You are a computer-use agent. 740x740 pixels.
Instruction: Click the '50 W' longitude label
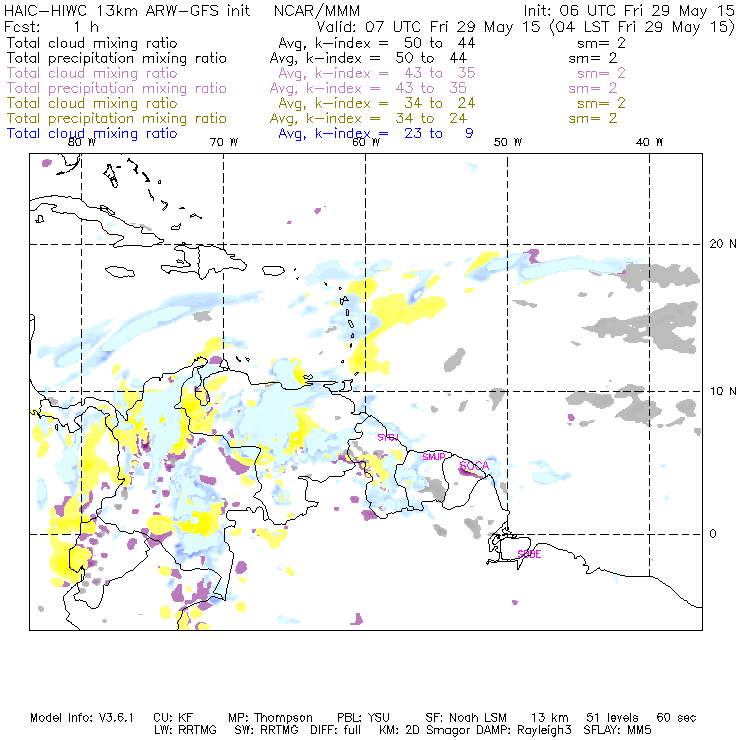pyautogui.click(x=508, y=142)
